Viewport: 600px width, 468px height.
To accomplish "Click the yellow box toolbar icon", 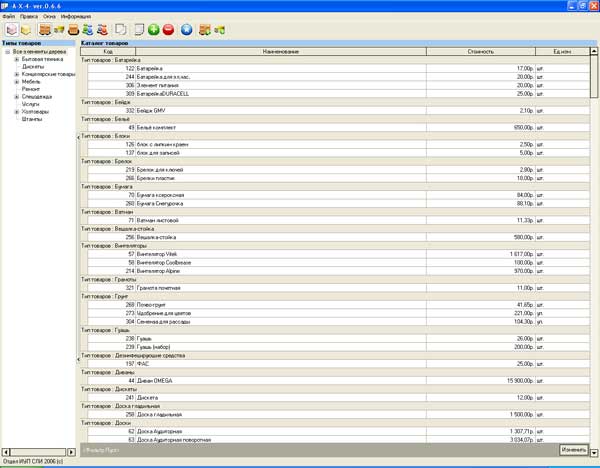I will 26,30.
